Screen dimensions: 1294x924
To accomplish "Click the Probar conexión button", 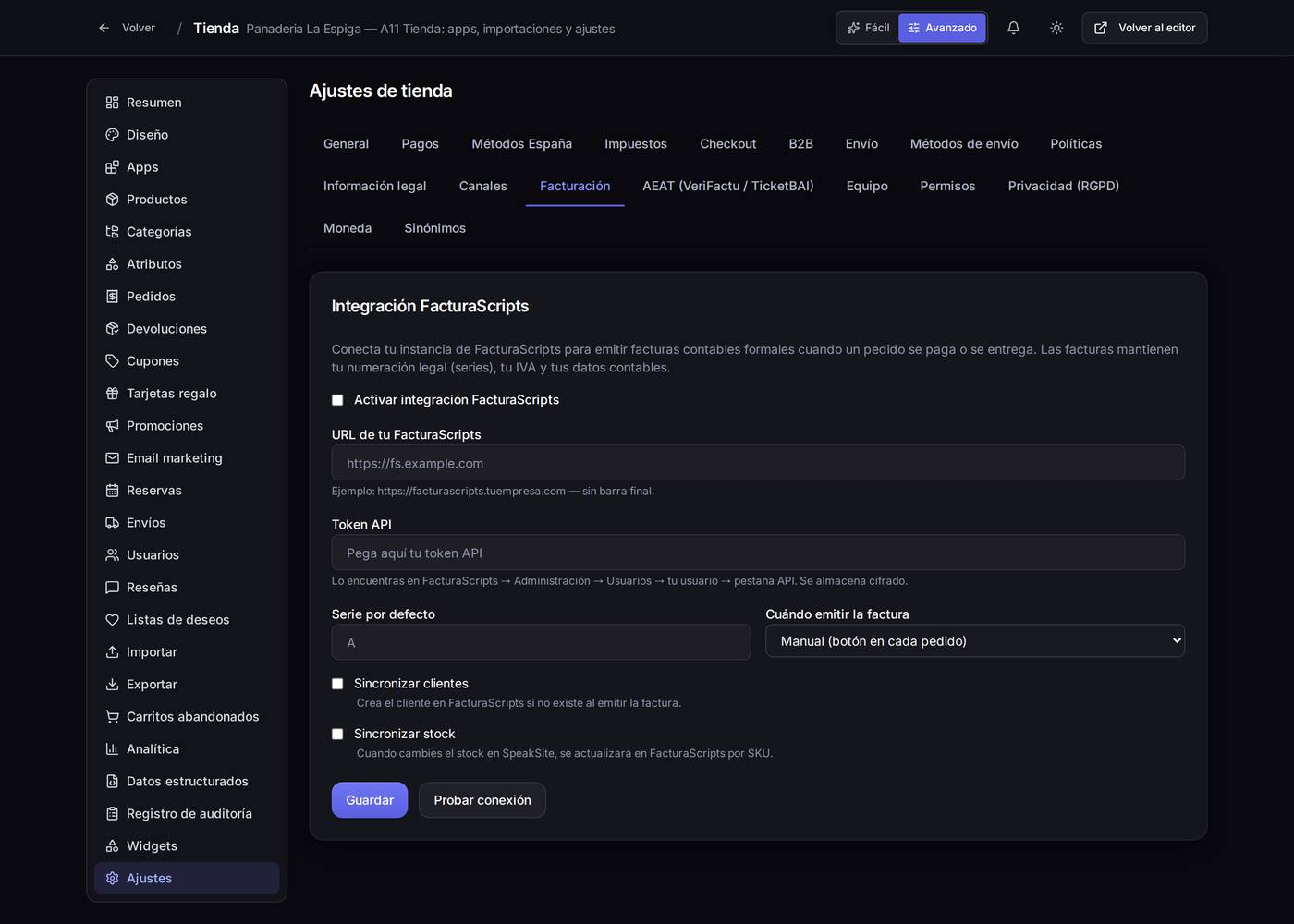I will (482, 800).
